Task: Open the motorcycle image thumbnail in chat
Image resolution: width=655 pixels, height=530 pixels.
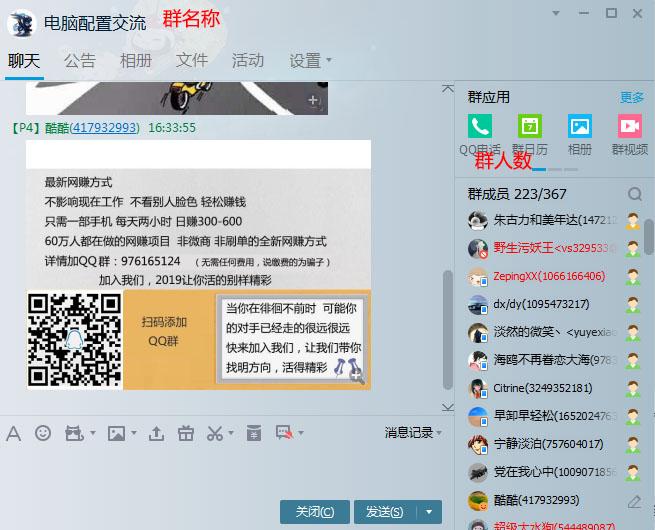Action: coord(177,98)
